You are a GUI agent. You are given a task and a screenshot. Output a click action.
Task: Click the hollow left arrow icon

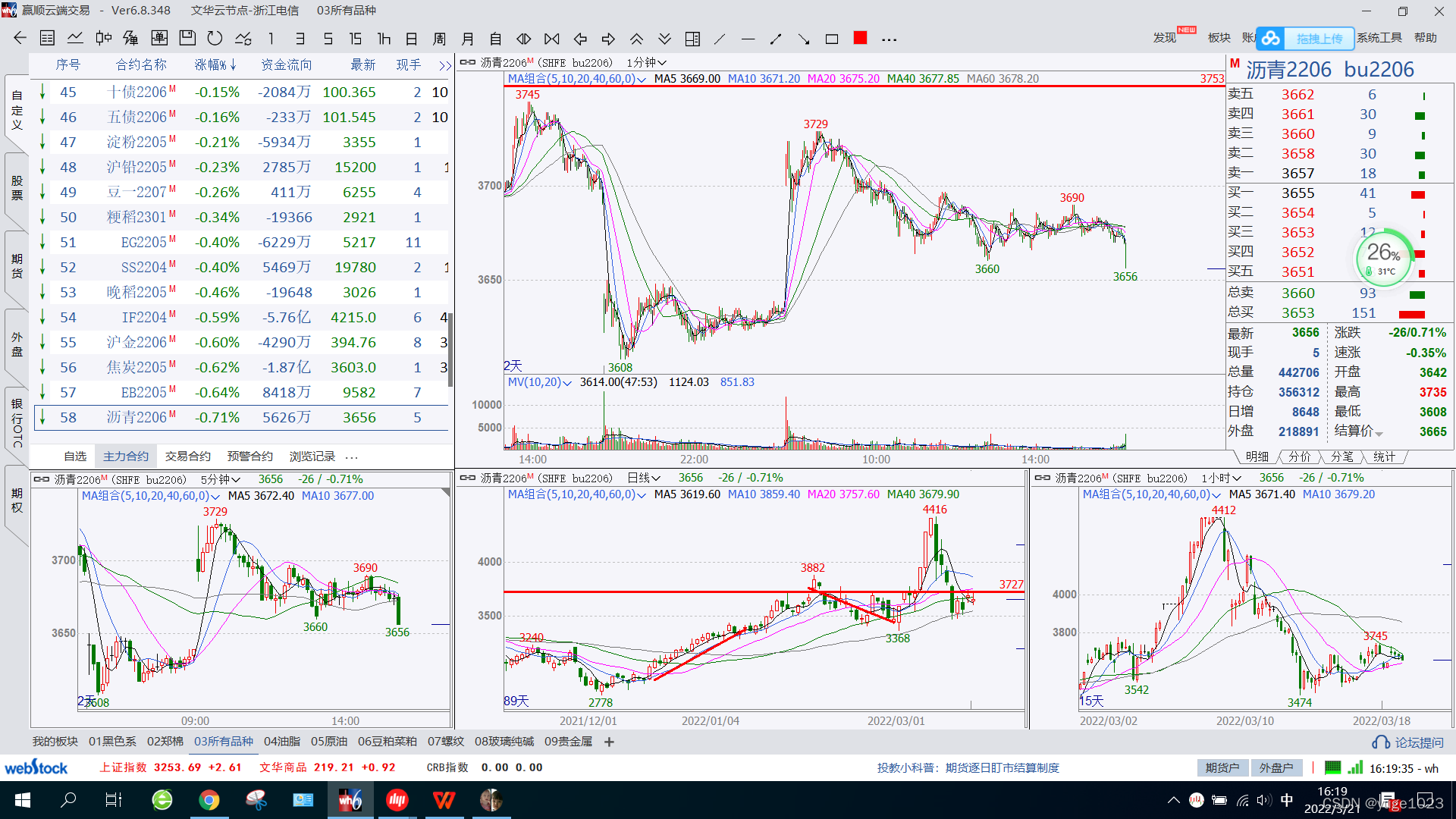pos(580,38)
